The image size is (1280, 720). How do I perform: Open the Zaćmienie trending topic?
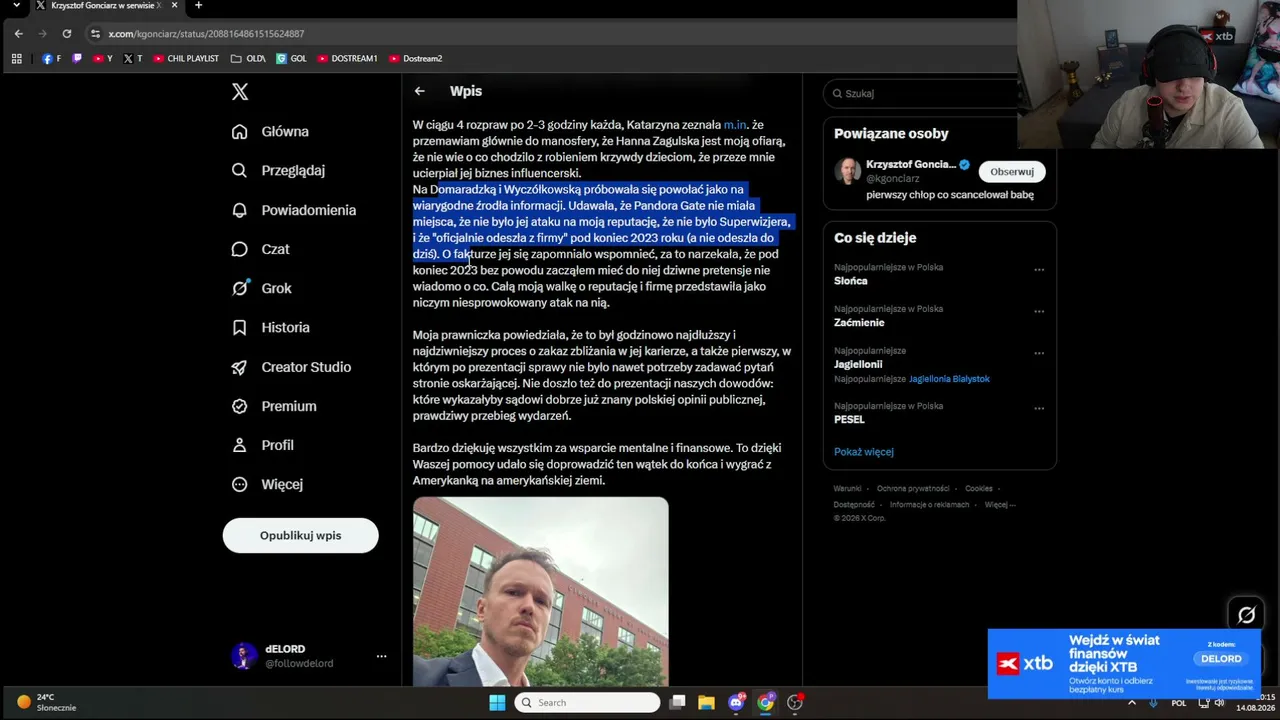pyautogui.click(x=859, y=323)
